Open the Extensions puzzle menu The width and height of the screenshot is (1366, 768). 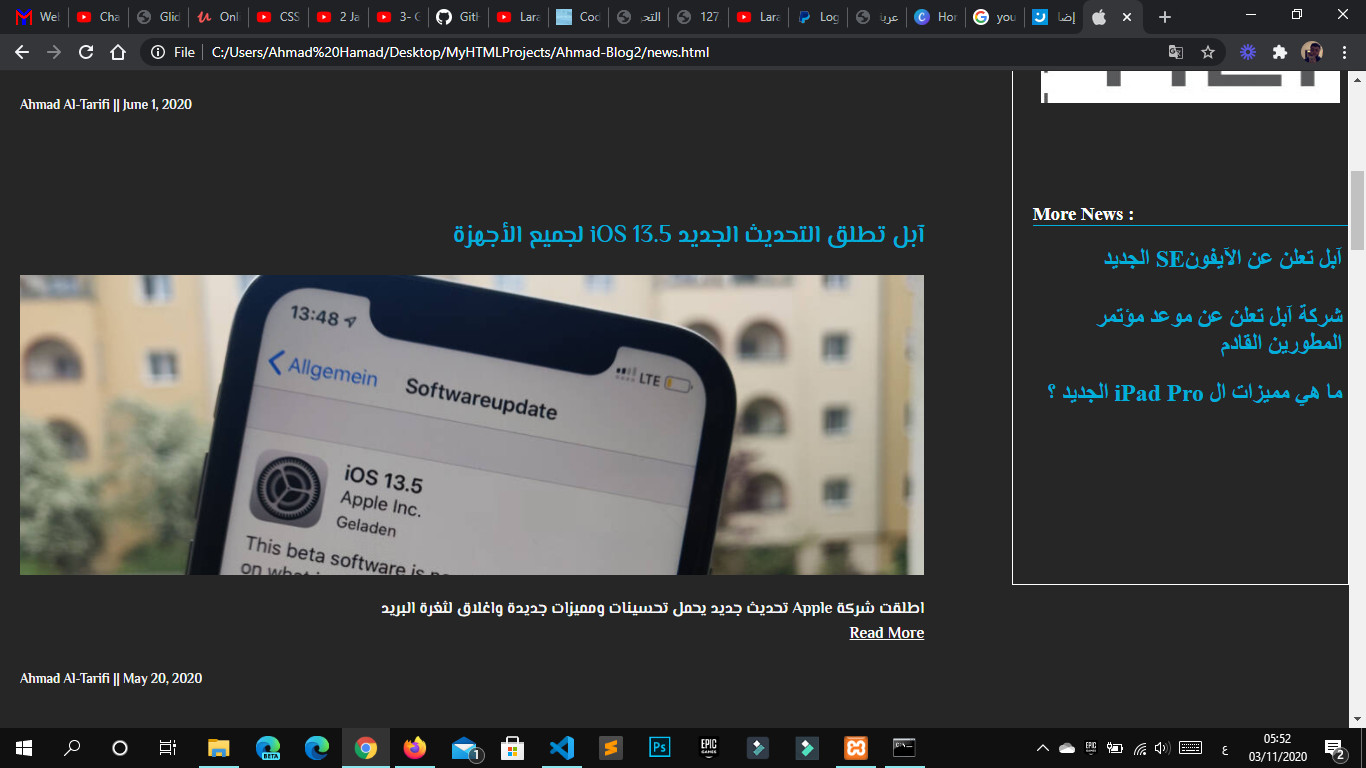coord(1279,52)
